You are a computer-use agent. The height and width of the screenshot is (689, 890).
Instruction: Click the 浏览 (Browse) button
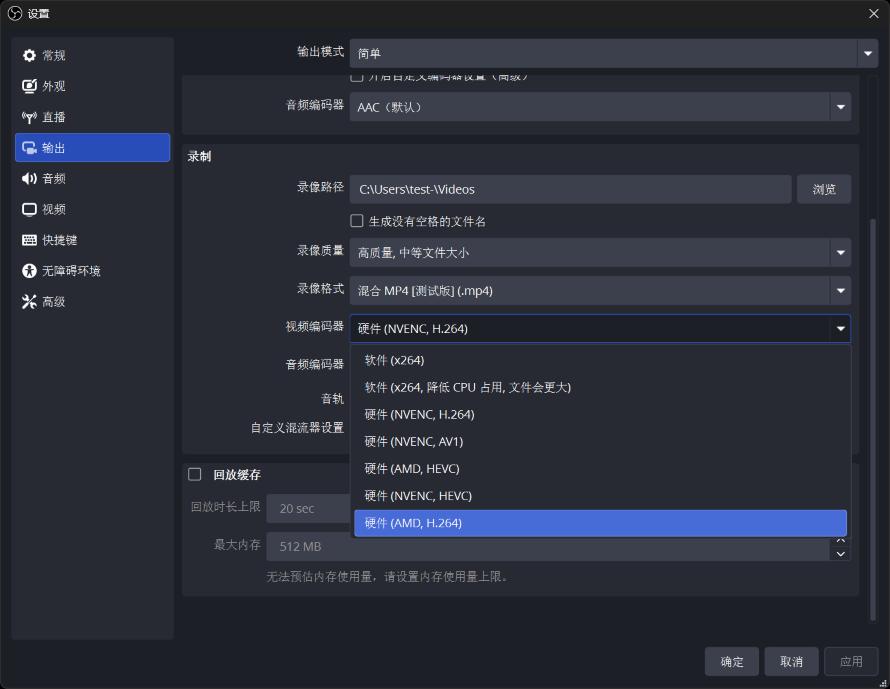824,189
